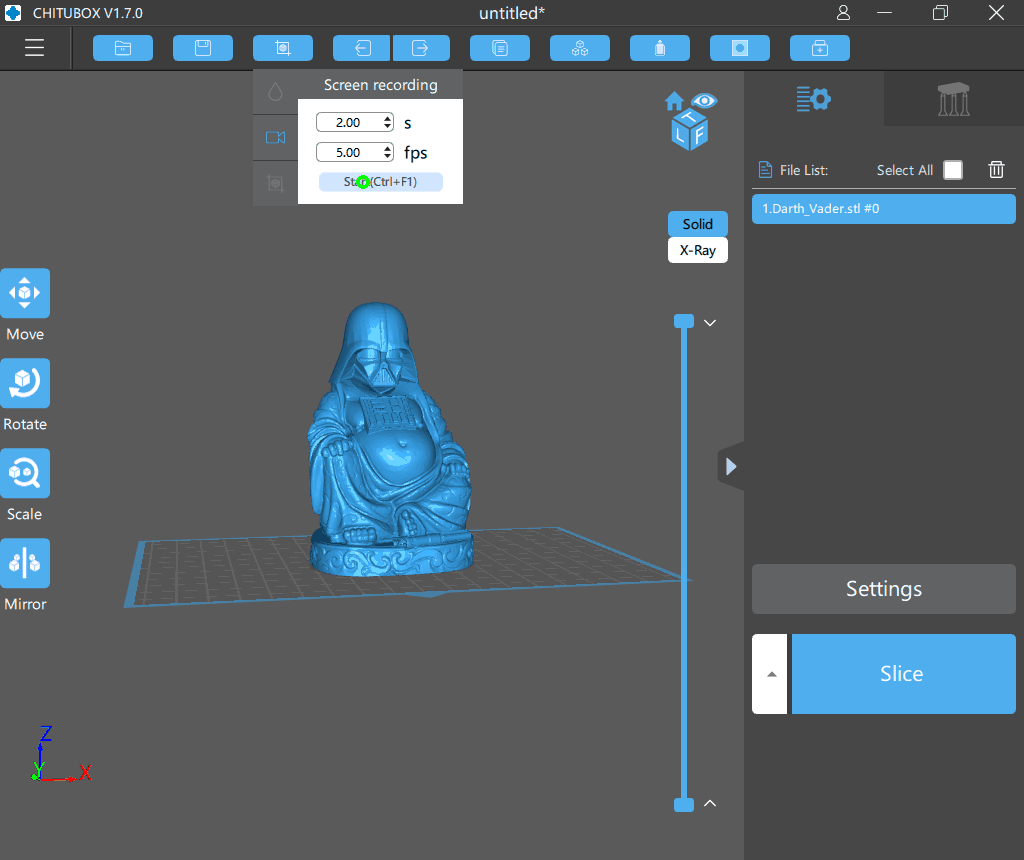1024x860 pixels.
Task: Click the water drop capture option icon
Action: pos(276,92)
